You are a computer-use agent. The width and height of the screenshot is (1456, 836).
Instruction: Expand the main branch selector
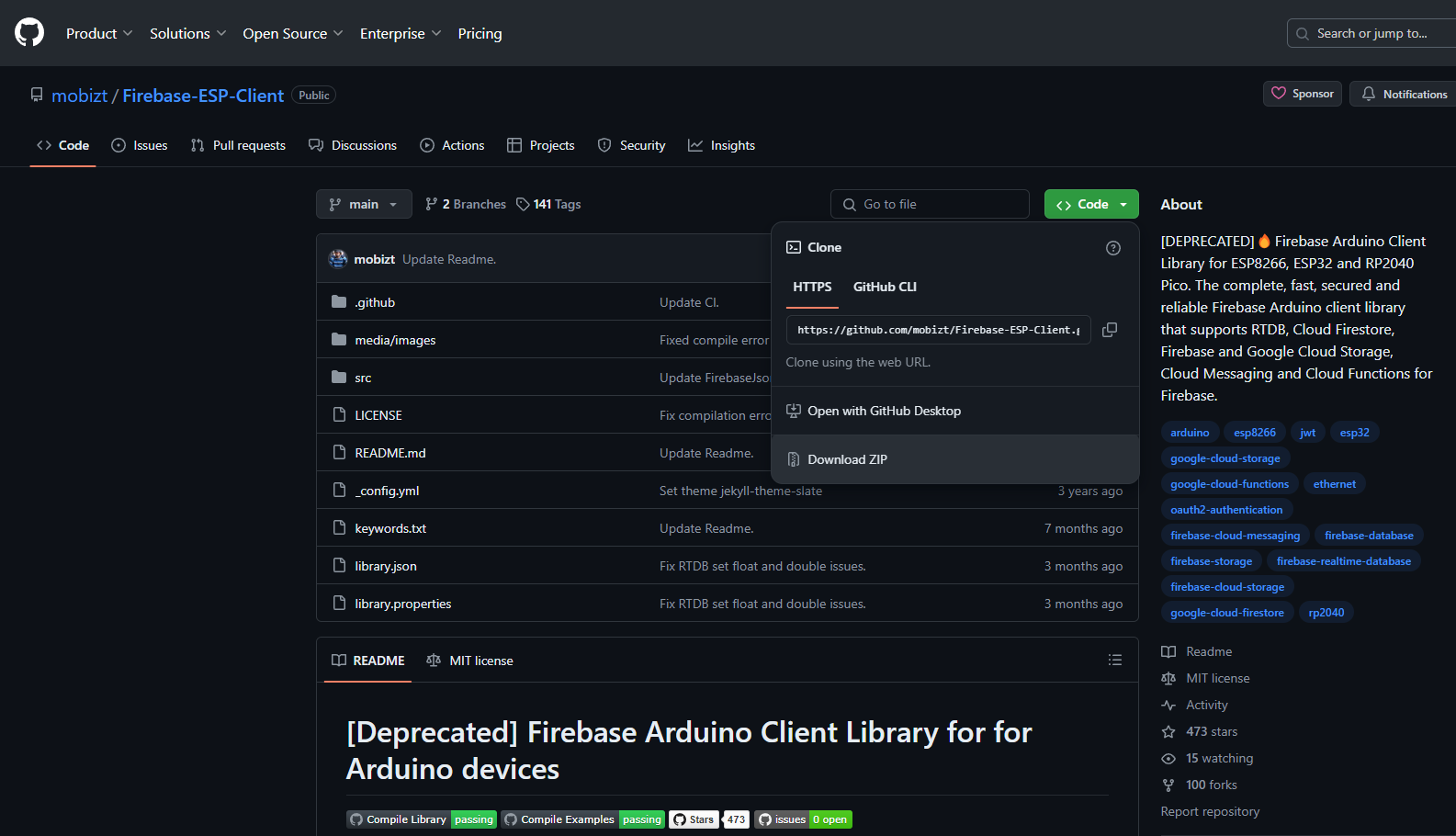(364, 204)
